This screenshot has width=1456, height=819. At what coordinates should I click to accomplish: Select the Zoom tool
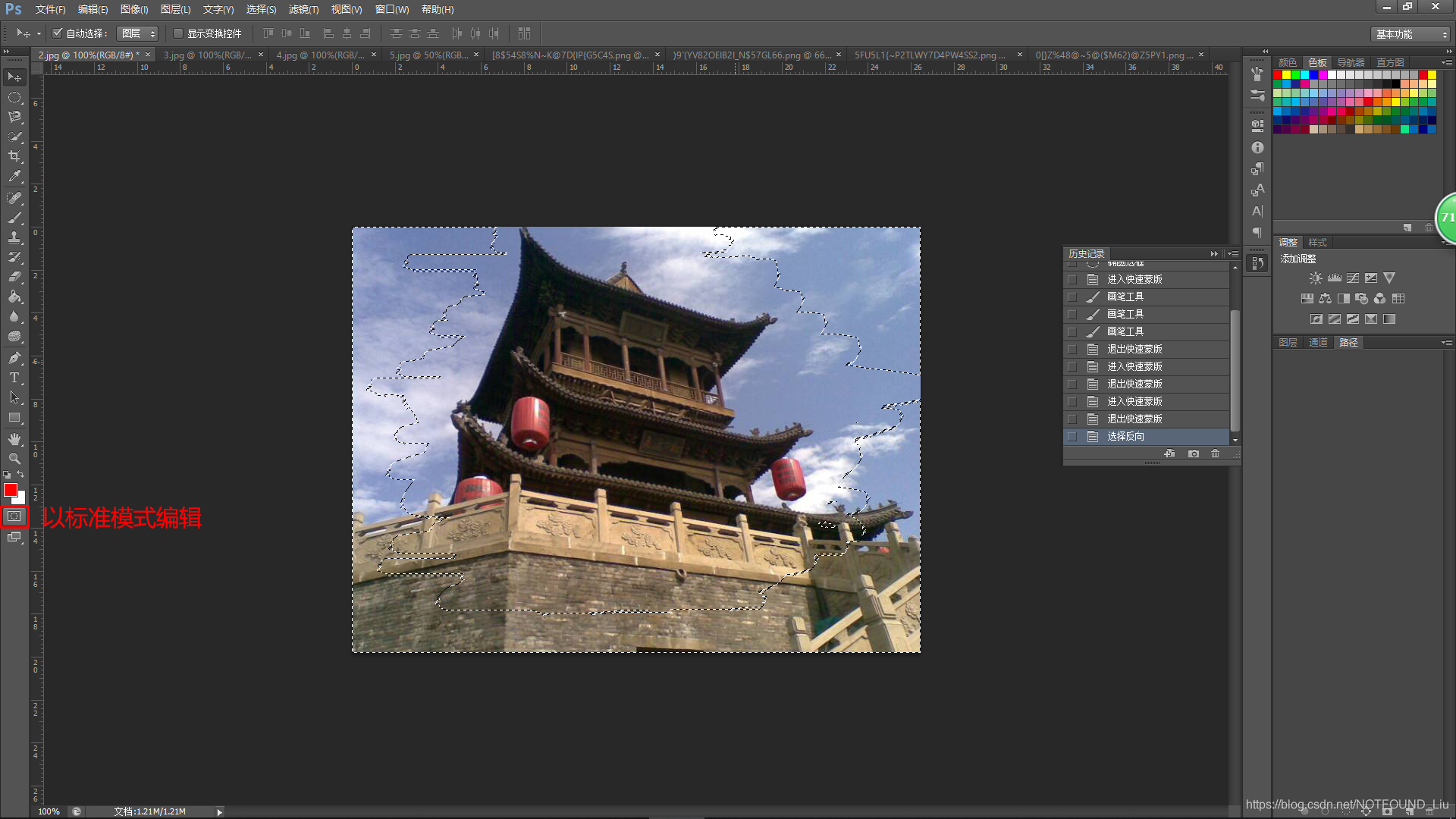[14, 459]
